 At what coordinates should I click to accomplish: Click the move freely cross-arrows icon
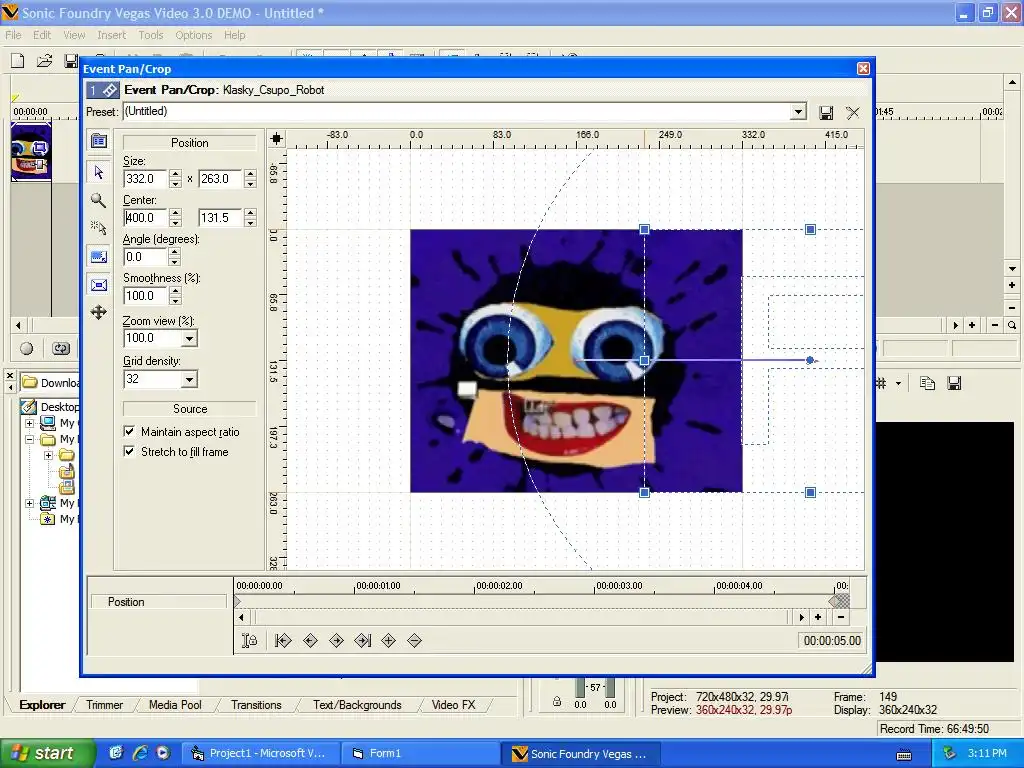click(99, 312)
